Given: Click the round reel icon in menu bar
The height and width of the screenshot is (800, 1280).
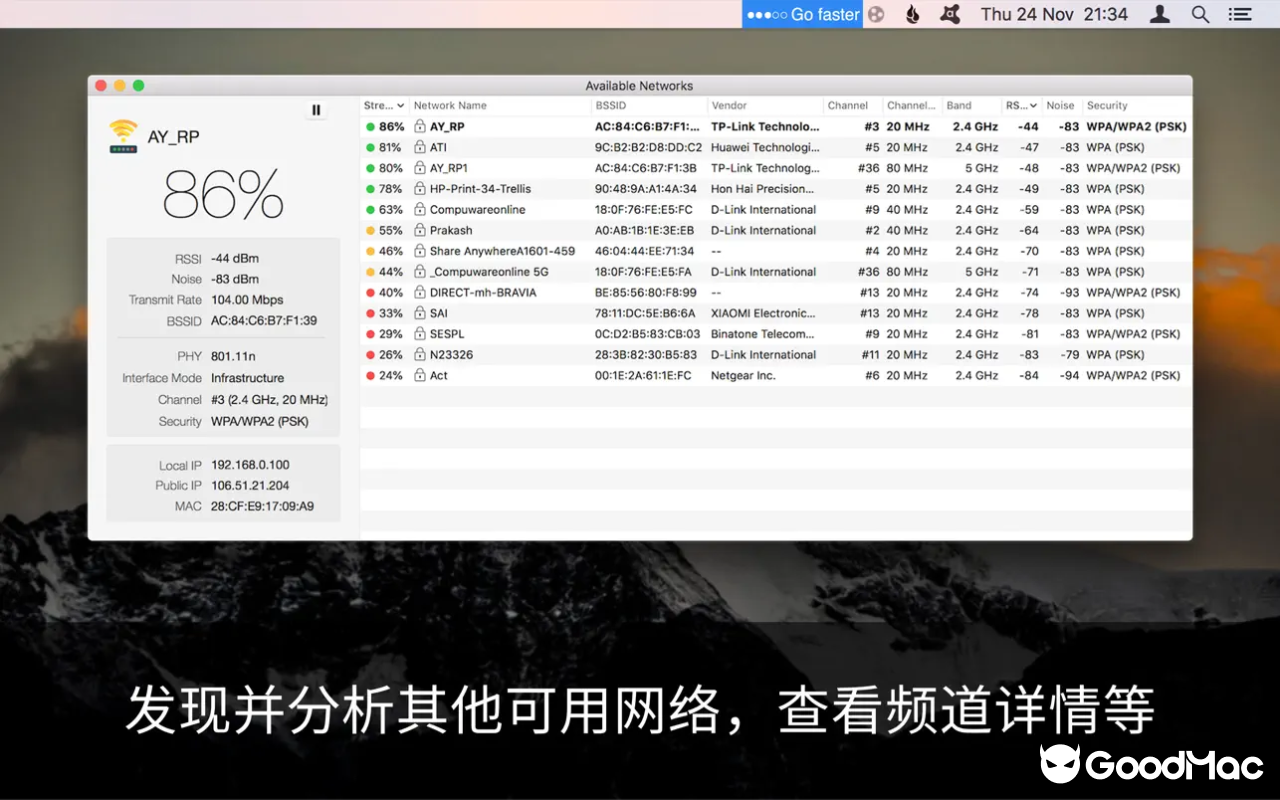Looking at the screenshot, I should [x=876, y=14].
